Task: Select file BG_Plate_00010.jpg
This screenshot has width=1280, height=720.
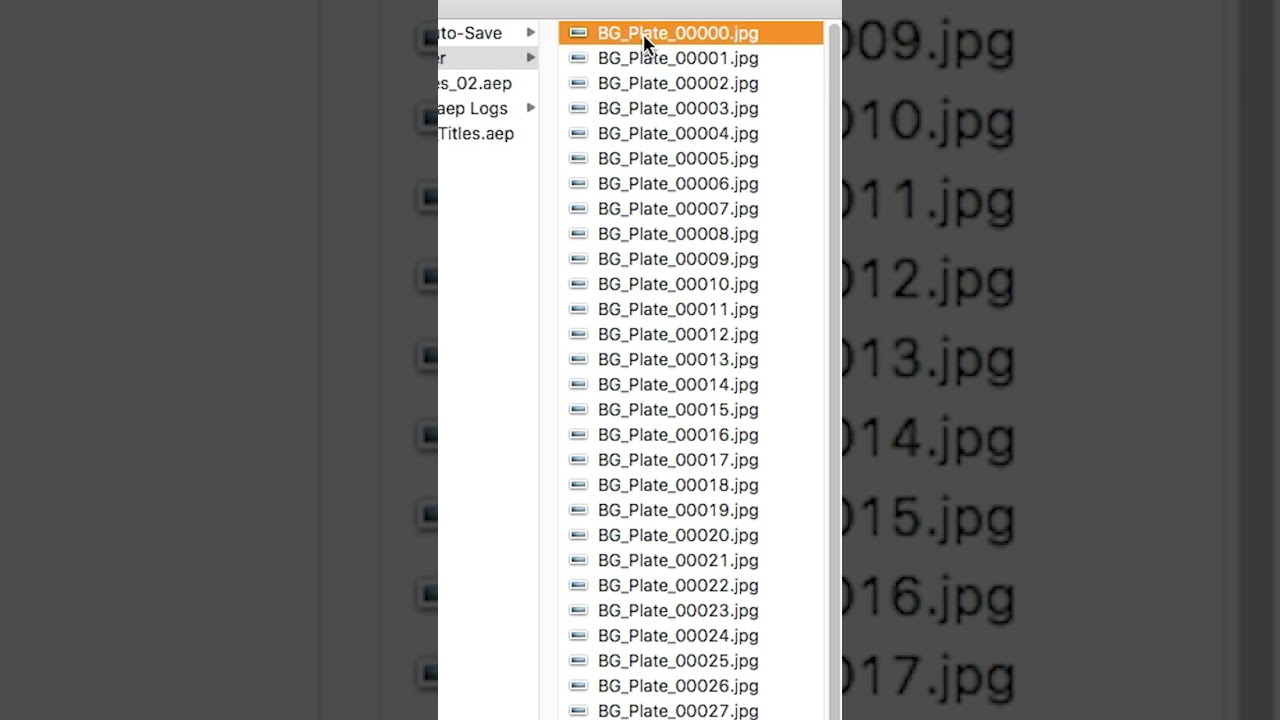Action: point(691,284)
